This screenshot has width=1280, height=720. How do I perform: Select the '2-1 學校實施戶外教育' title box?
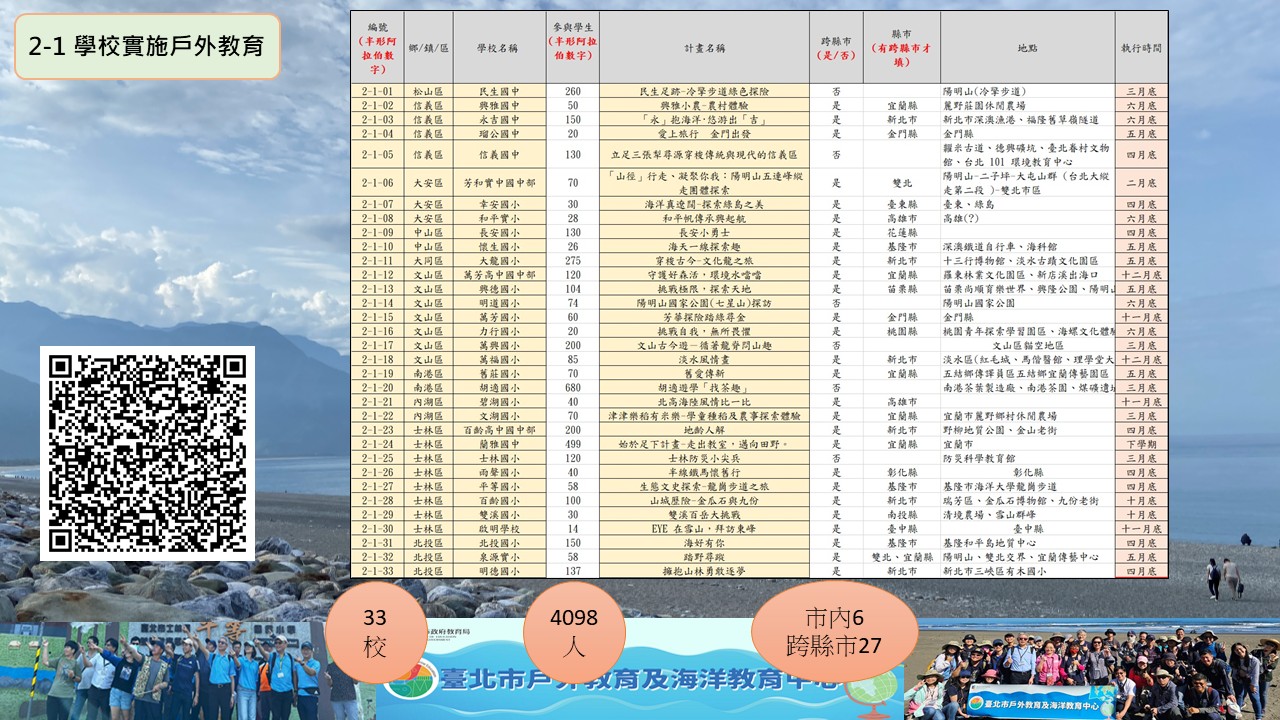pos(147,46)
